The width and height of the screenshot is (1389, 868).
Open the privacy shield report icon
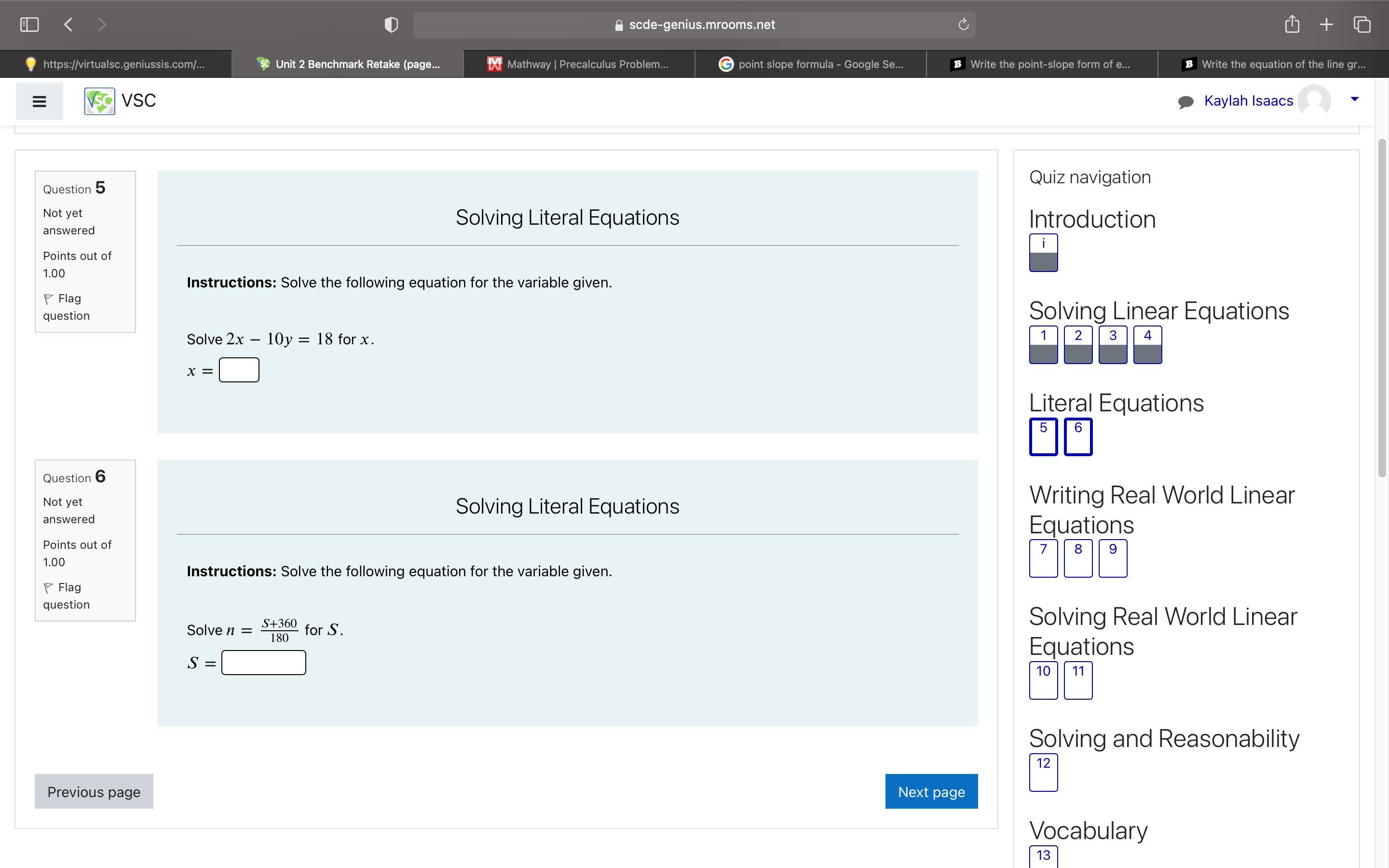coord(391,25)
